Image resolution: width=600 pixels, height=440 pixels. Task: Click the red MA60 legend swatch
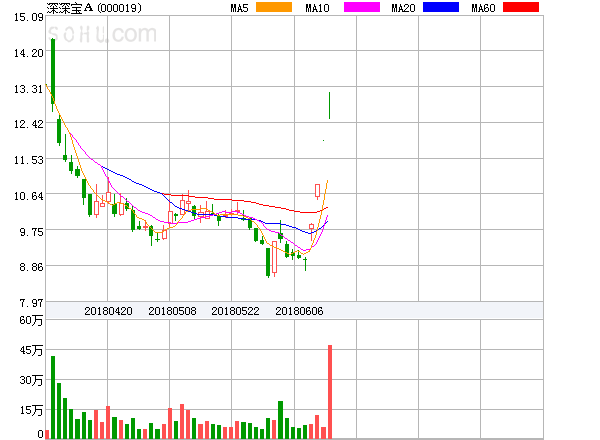point(521,7)
